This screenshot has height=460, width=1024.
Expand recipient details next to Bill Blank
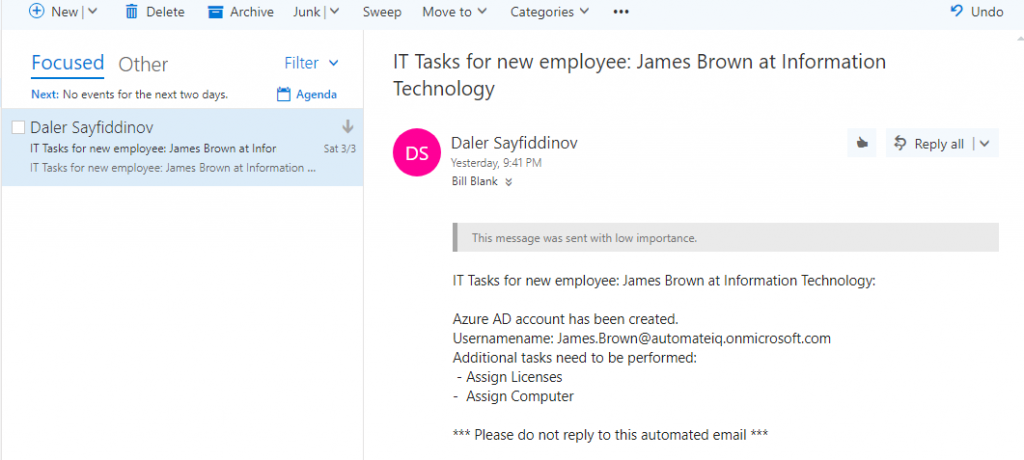(508, 182)
